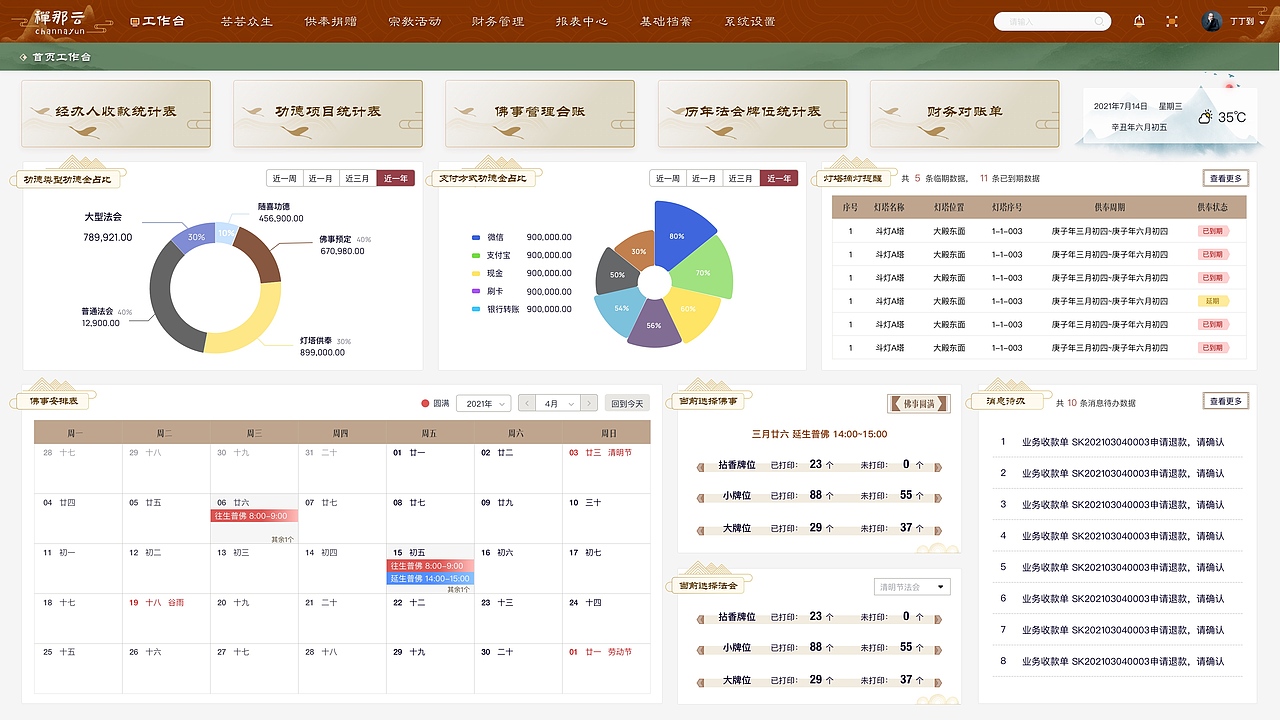Click the search magnifier icon

[1100, 21]
